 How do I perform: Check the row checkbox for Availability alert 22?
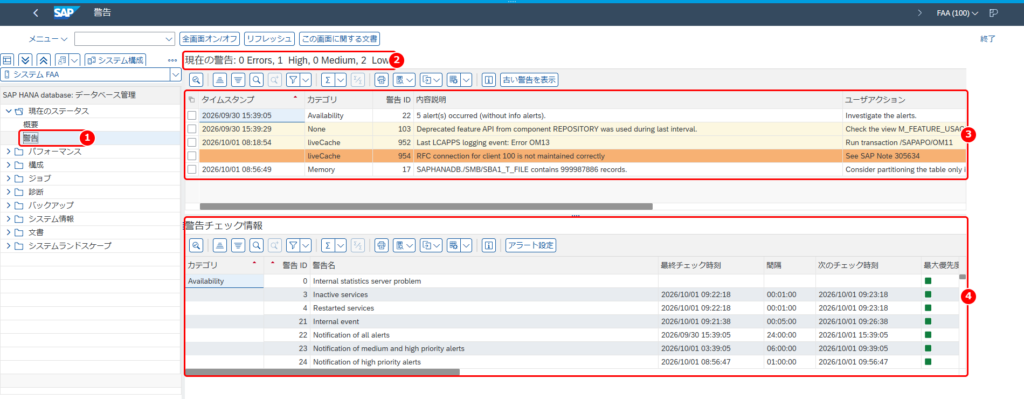click(x=192, y=116)
